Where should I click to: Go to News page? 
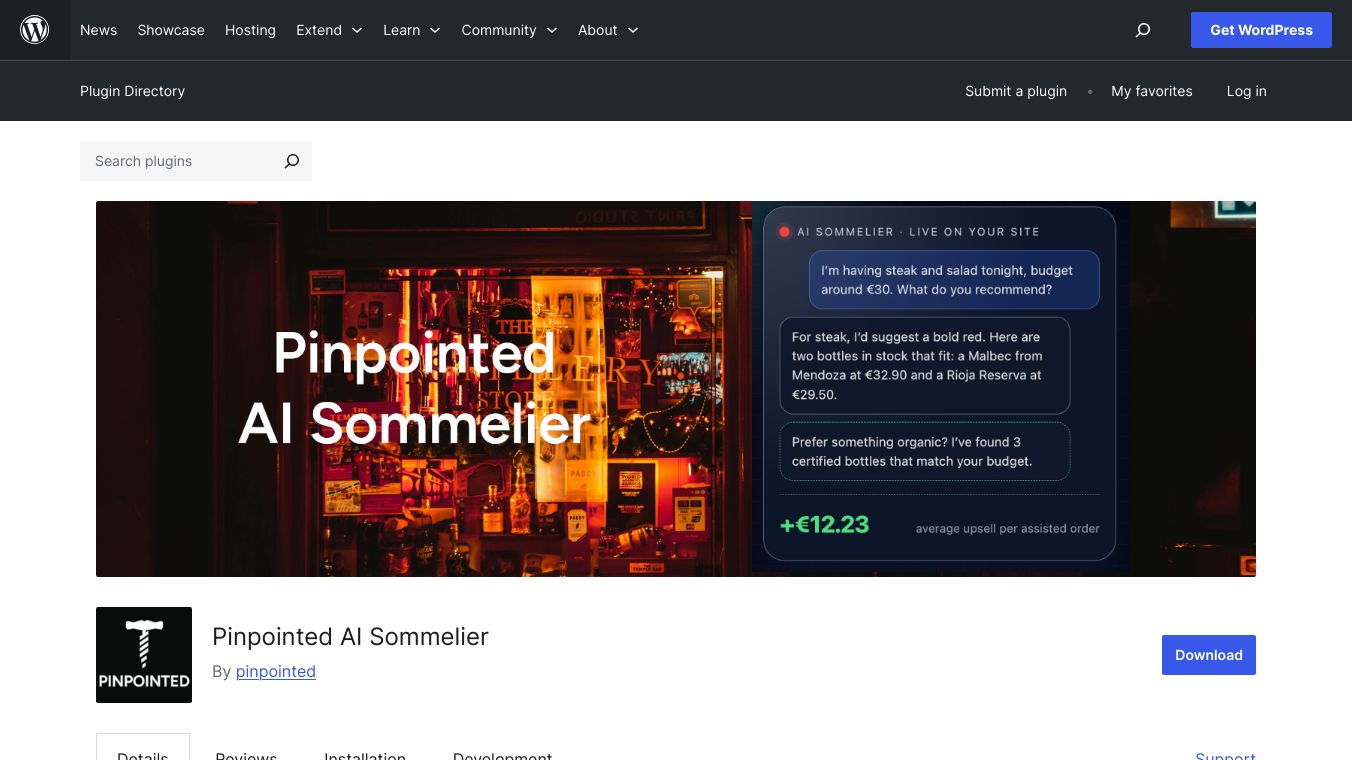point(98,30)
